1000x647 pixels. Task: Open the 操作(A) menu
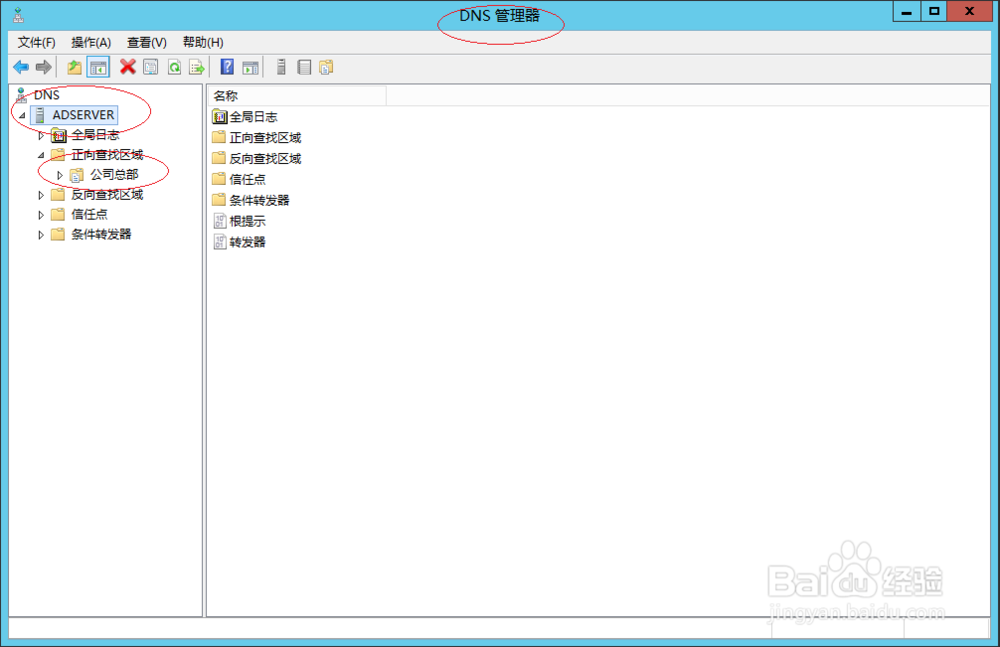coord(91,42)
